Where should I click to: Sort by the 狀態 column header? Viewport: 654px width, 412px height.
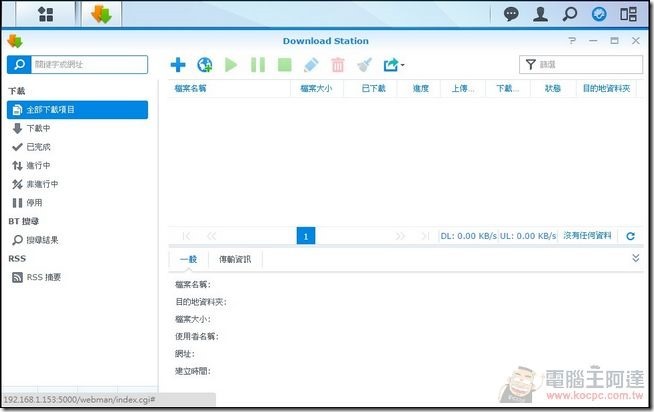(553, 88)
